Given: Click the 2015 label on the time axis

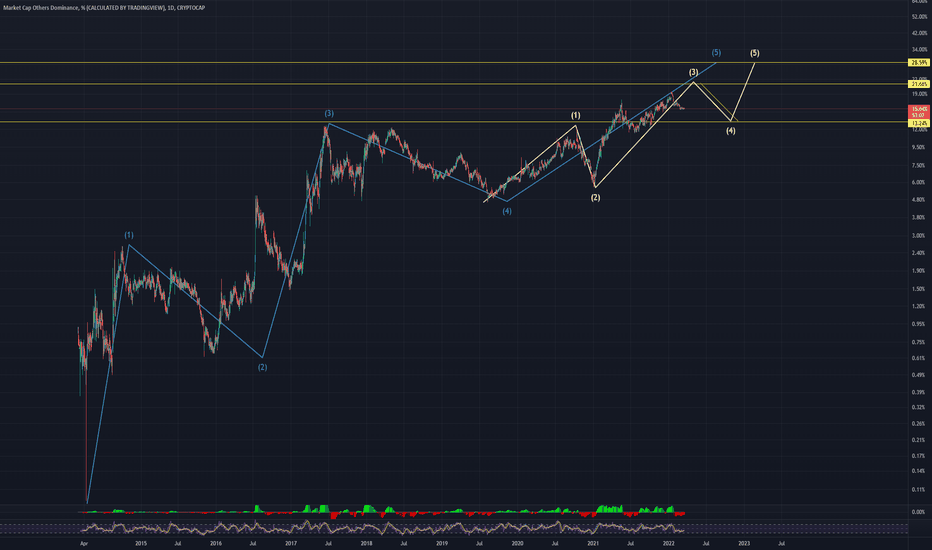Looking at the screenshot, I should pyautogui.click(x=141, y=543).
